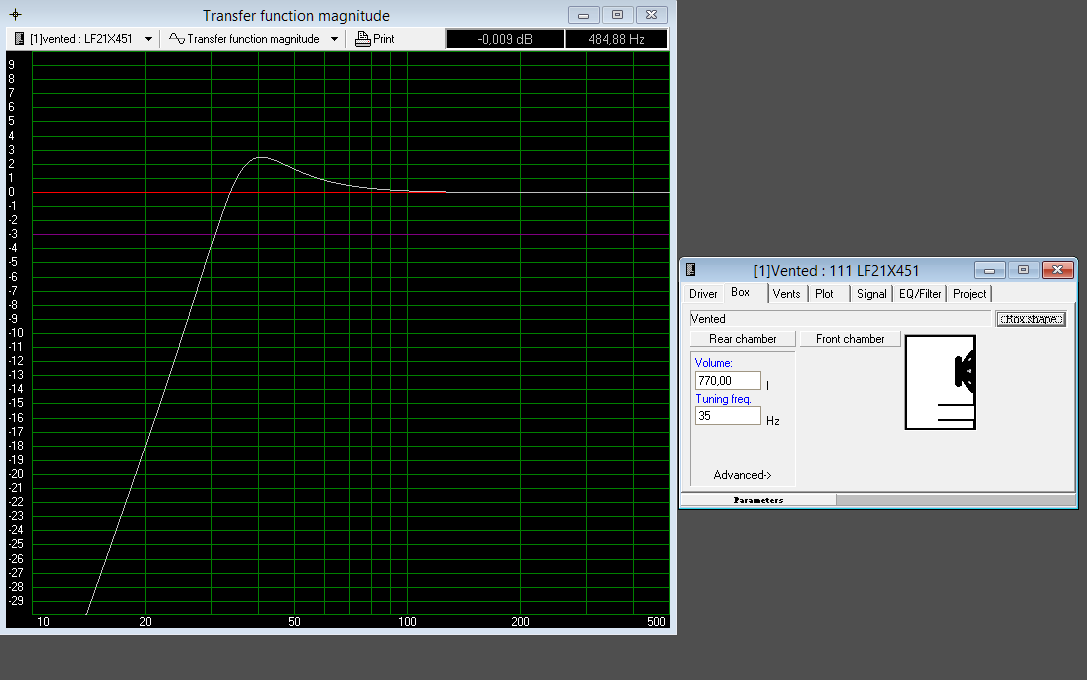
Task: Open the Vents tab
Action: click(786, 294)
